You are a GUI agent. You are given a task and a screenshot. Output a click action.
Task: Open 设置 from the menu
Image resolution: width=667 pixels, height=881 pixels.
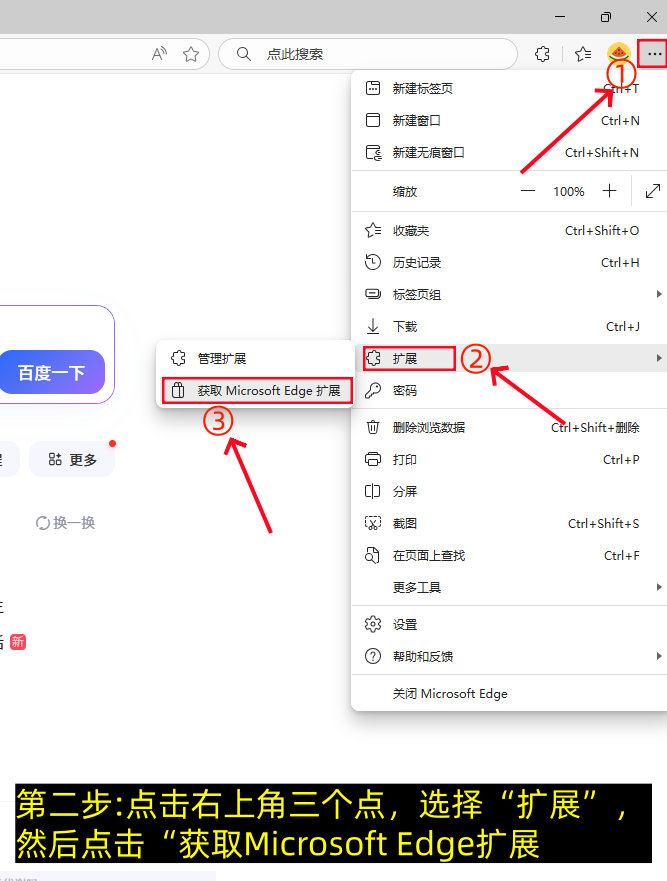click(x=509, y=625)
